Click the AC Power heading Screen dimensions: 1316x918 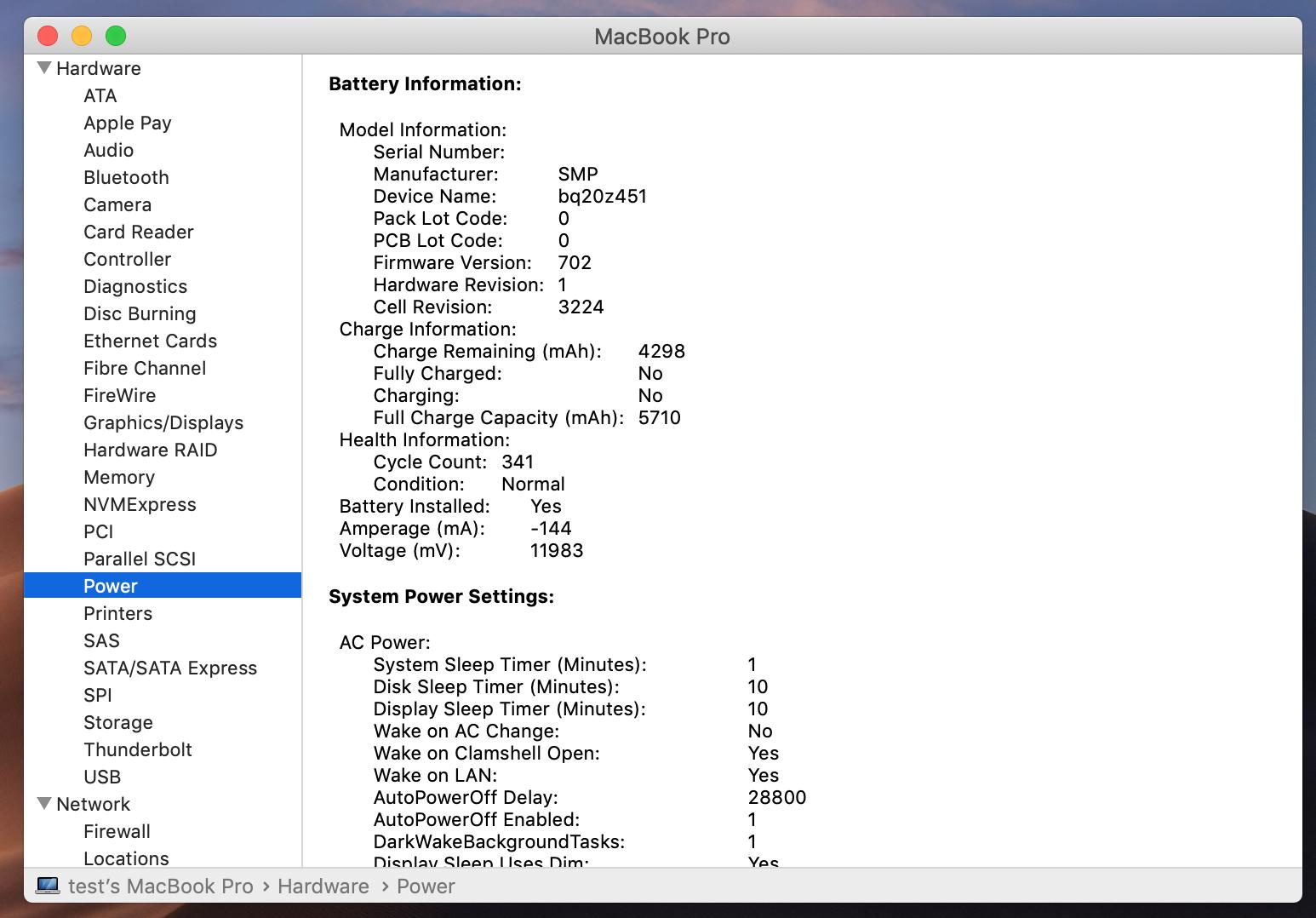click(x=385, y=642)
